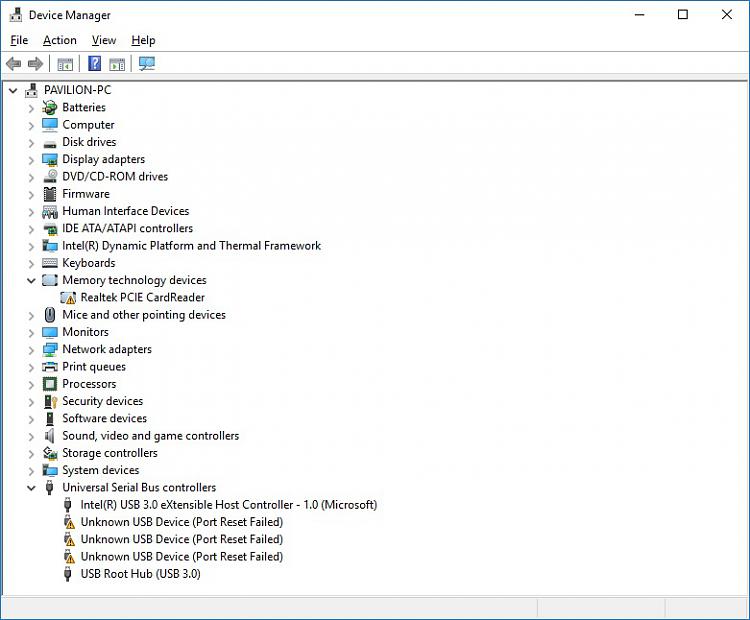The height and width of the screenshot is (620, 750).
Task: Click the Intel USB 3.0 eXtensible Host Controller icon
Action: coord(67,505)
